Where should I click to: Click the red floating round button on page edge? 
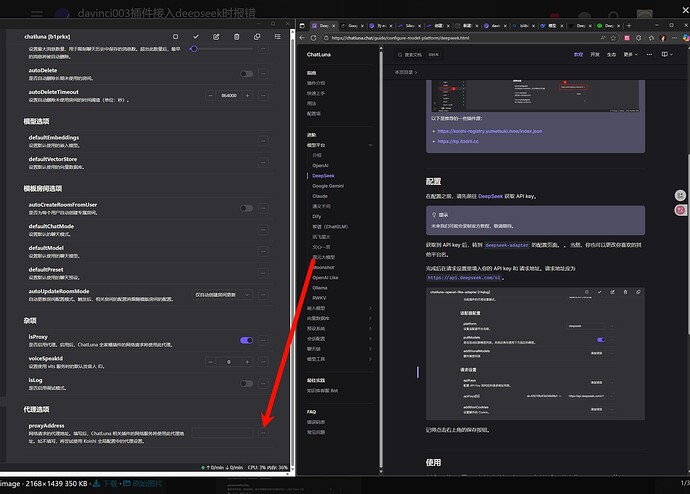click(680, 210)
